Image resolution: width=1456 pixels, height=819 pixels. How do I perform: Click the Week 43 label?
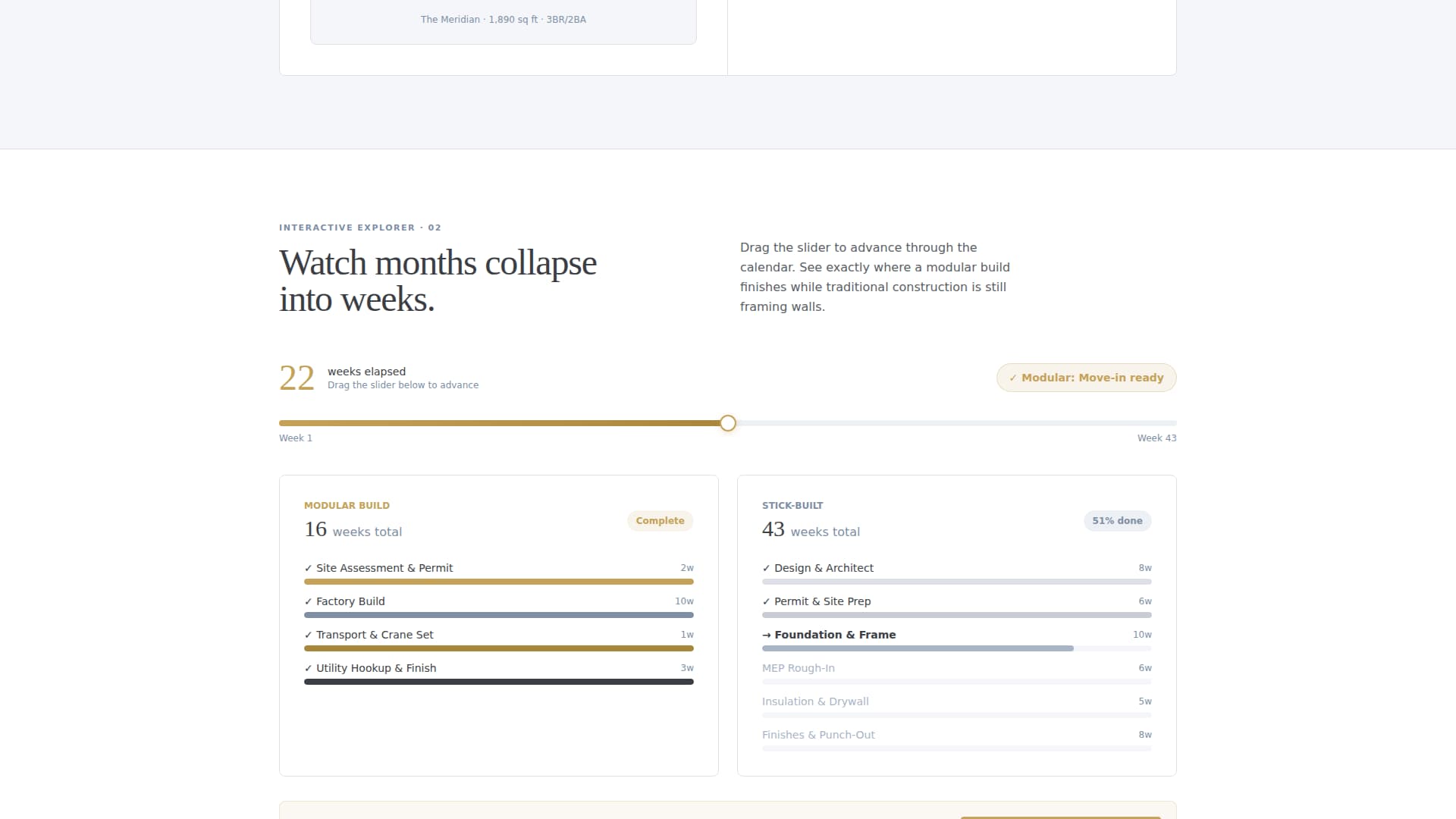coord(1156,438)
